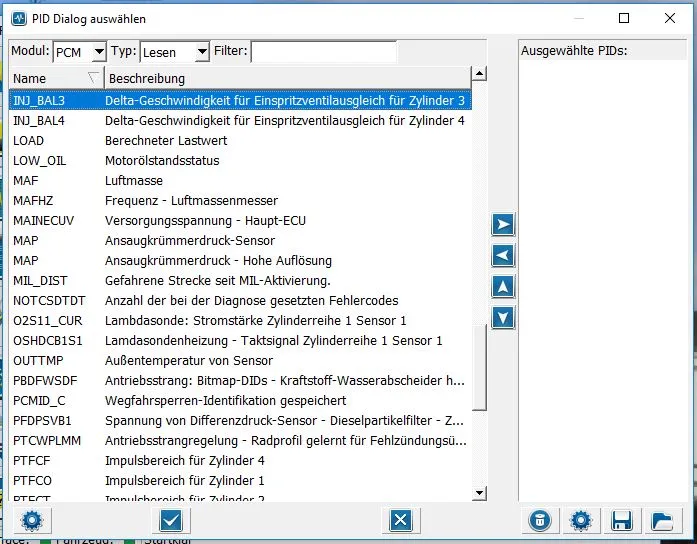Click the trash icon to clear PIDs

539,520
